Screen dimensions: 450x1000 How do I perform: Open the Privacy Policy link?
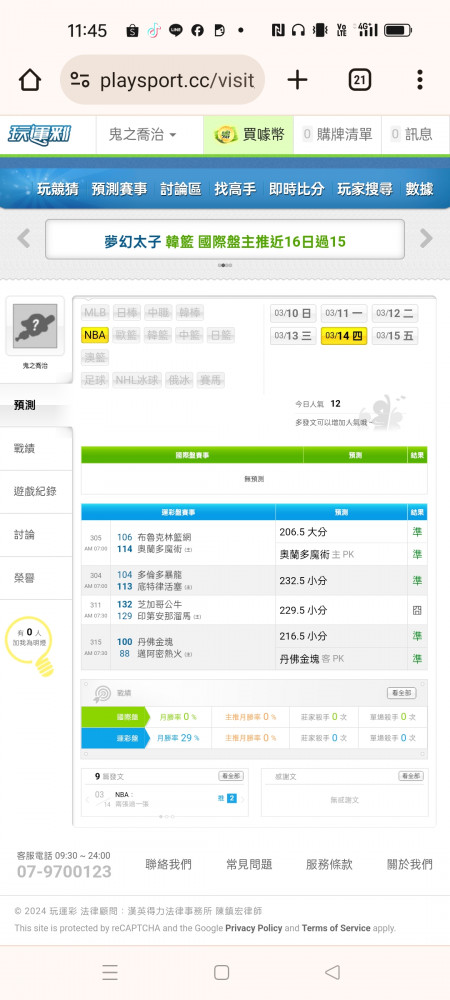pyautogui.click(x=254, y=928)
